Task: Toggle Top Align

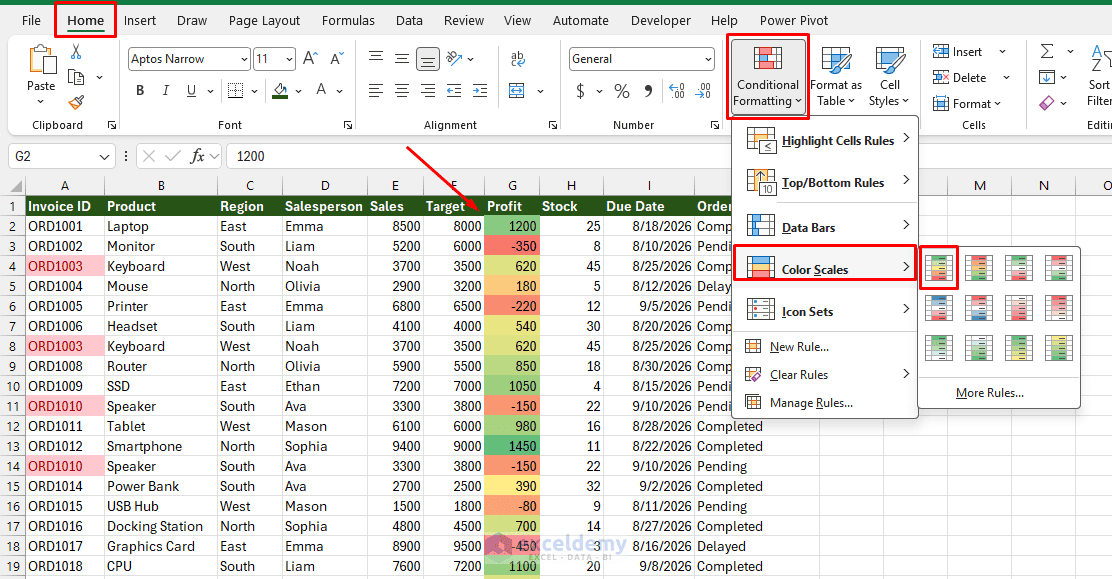Action: (x=376, y=58)
